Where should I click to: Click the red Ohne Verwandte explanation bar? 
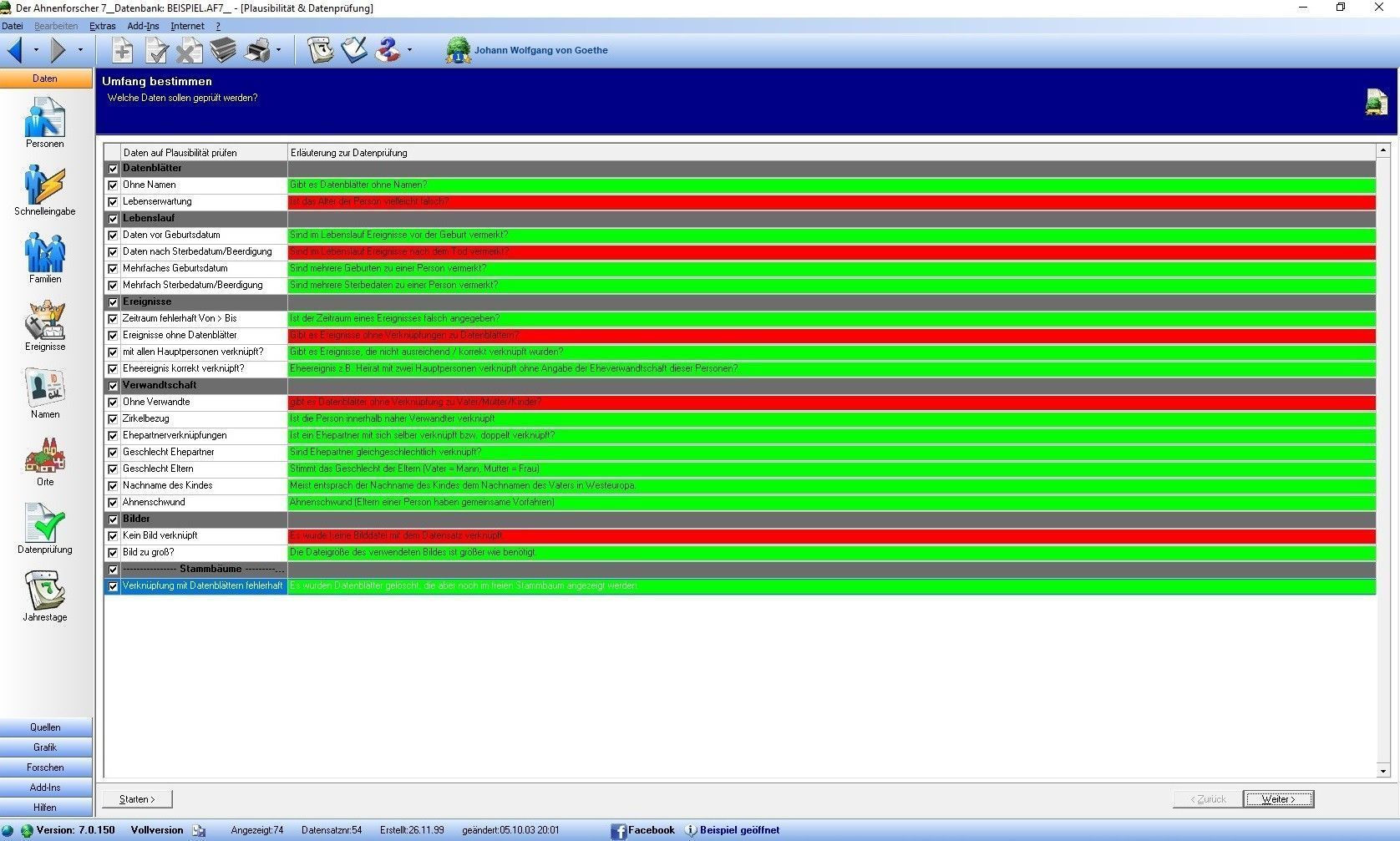[x=831, y=402]
